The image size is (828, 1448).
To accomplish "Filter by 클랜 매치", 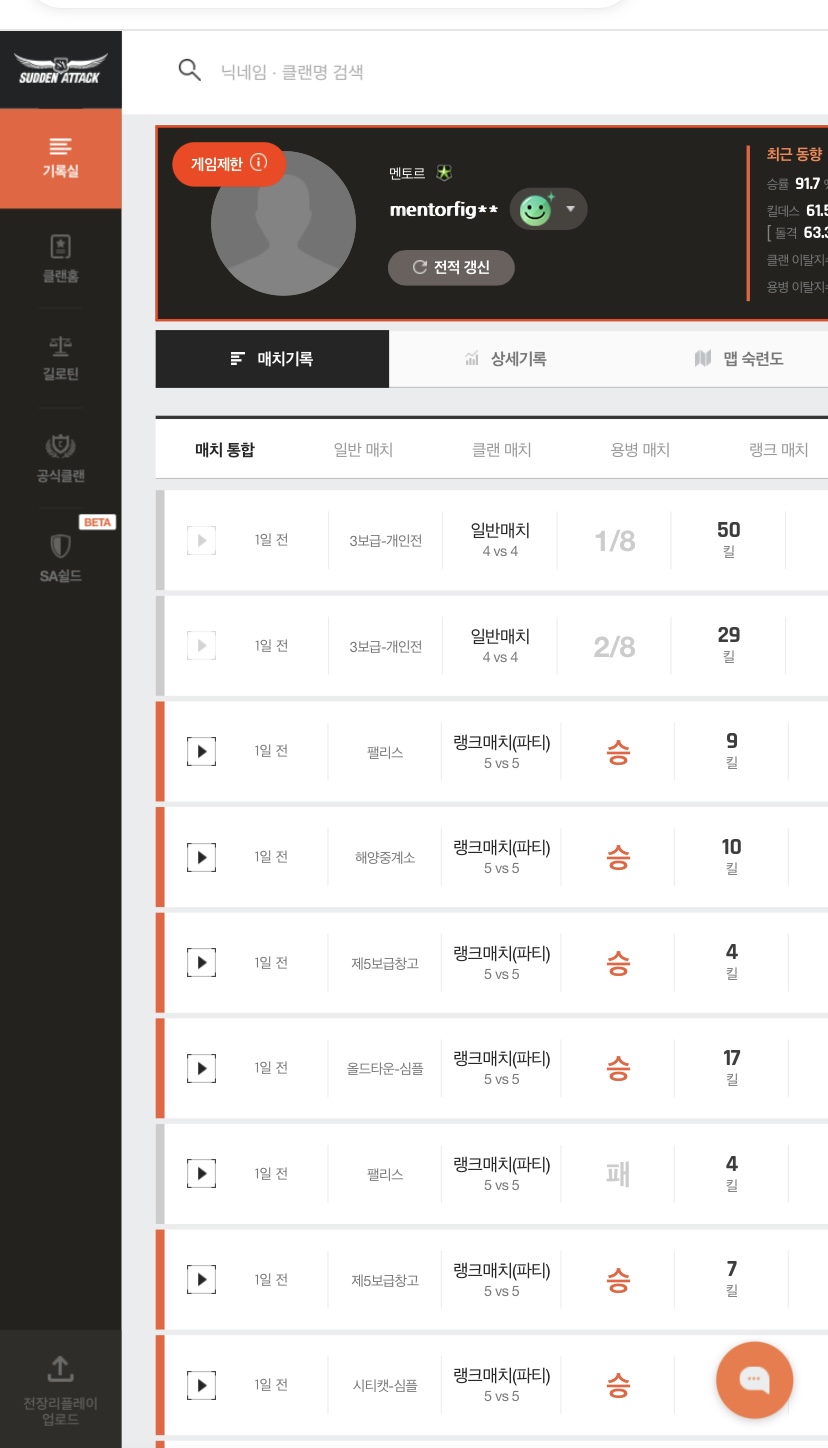I will tap(501, 450).
